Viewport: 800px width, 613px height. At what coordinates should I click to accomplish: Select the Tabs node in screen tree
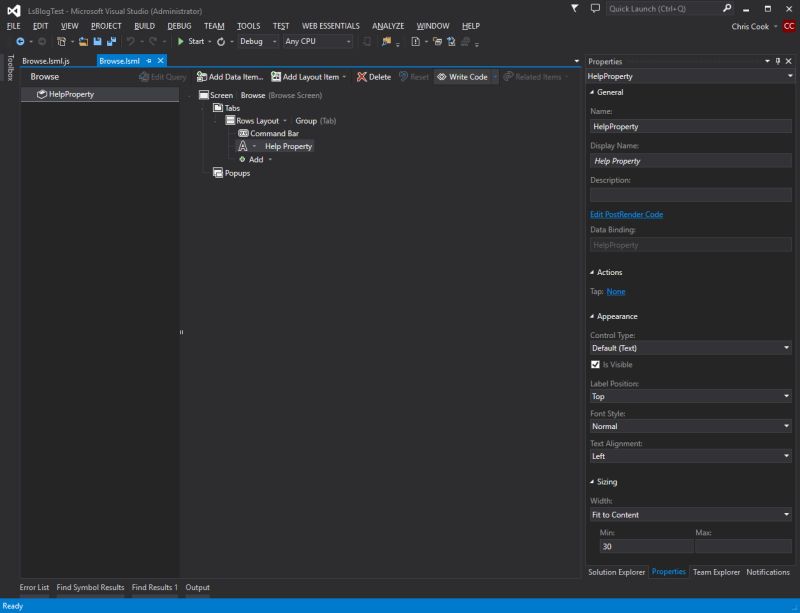point(226,108)
